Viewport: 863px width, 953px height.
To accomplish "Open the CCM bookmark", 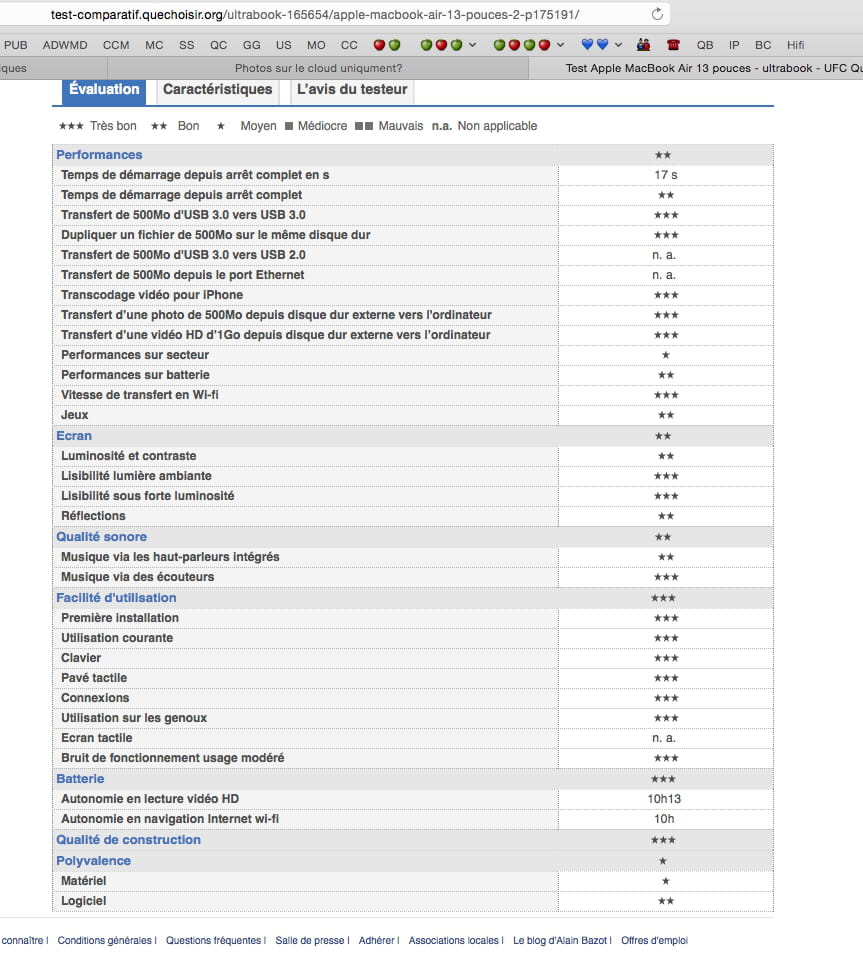I will tap(116, 45).
